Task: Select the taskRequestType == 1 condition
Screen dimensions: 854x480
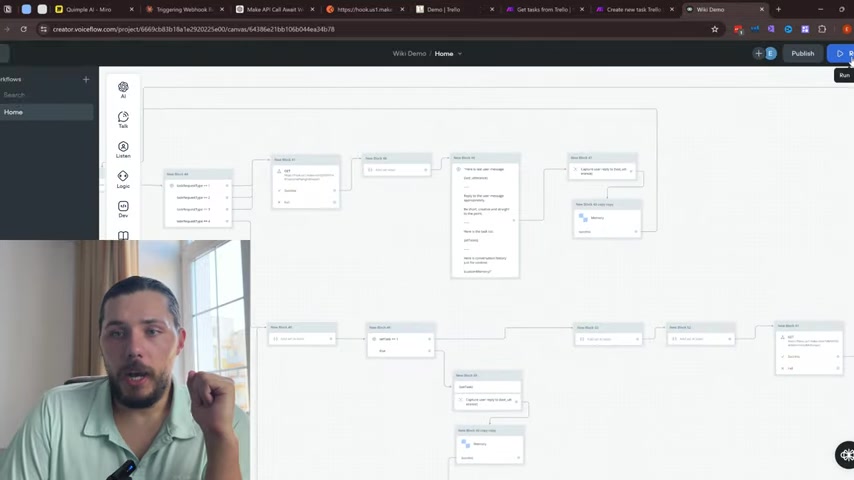Action: [x=198, y=186]
